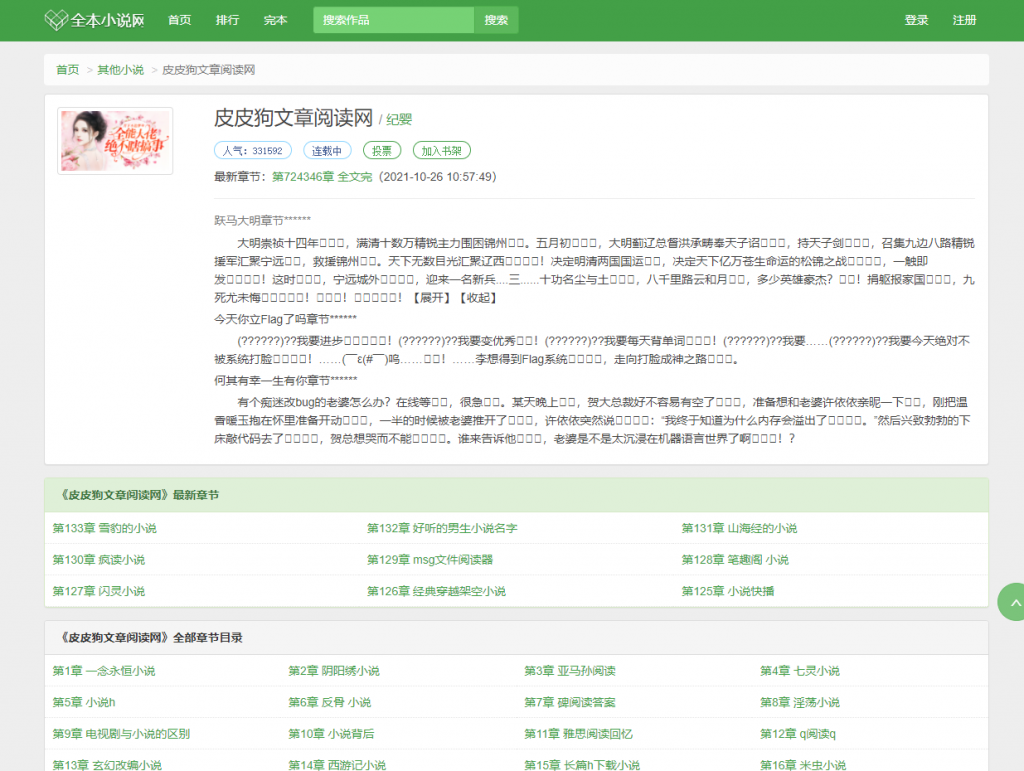Click the 注册 register link
Viewport: 1024px width, 771px height.
click(964, 20)
